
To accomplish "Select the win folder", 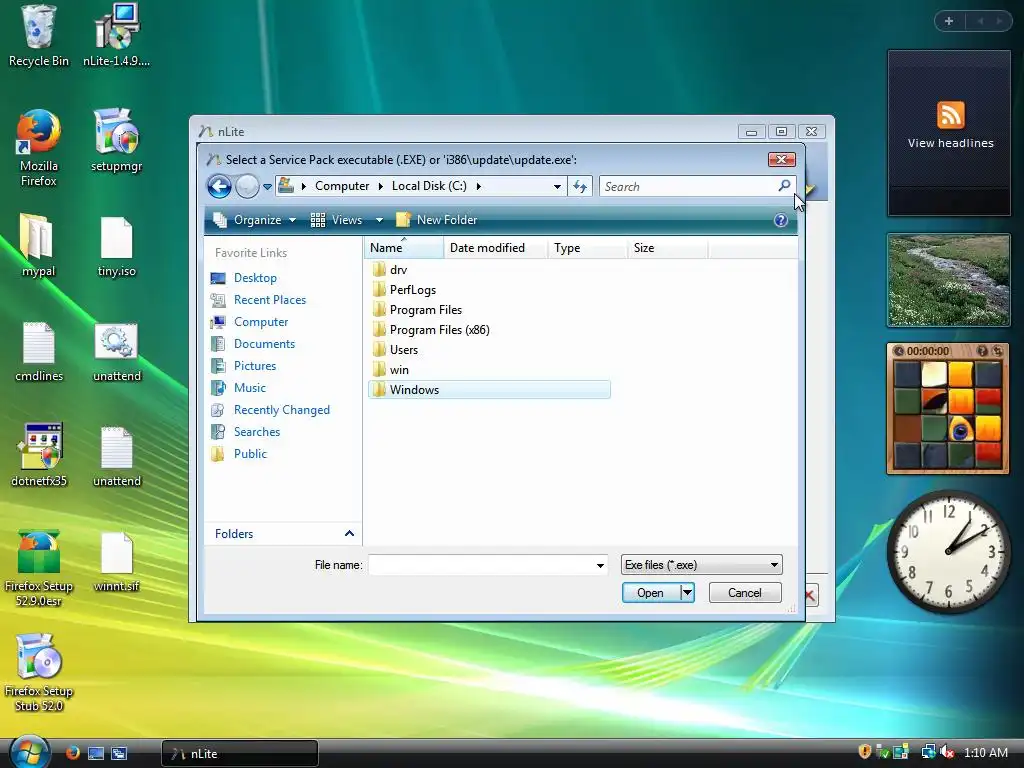I will (390, 370).
